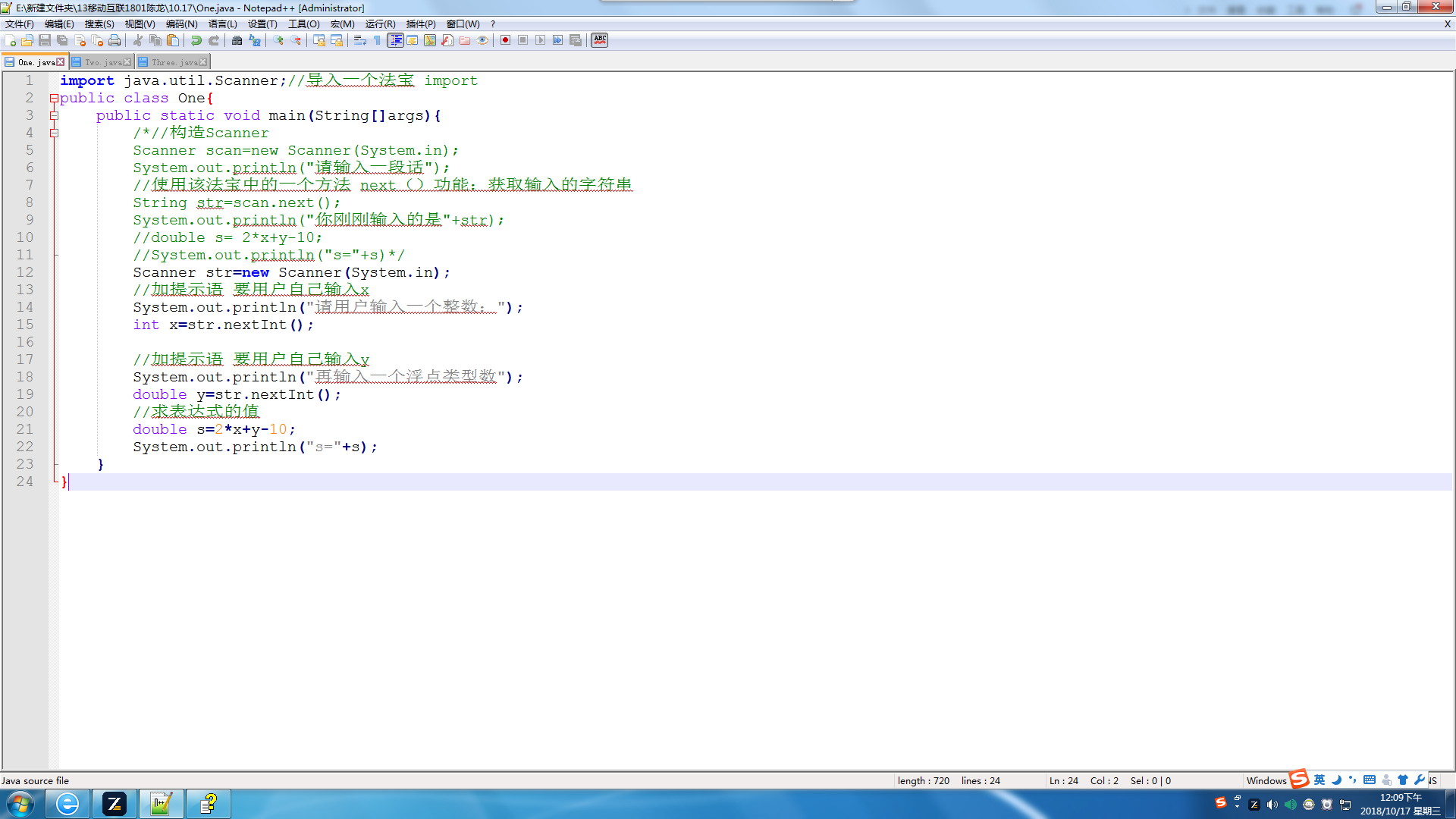Viewport: 1456px width, 819px height.
Task: Click the Find binoculars icon
Action: [237, 40]
